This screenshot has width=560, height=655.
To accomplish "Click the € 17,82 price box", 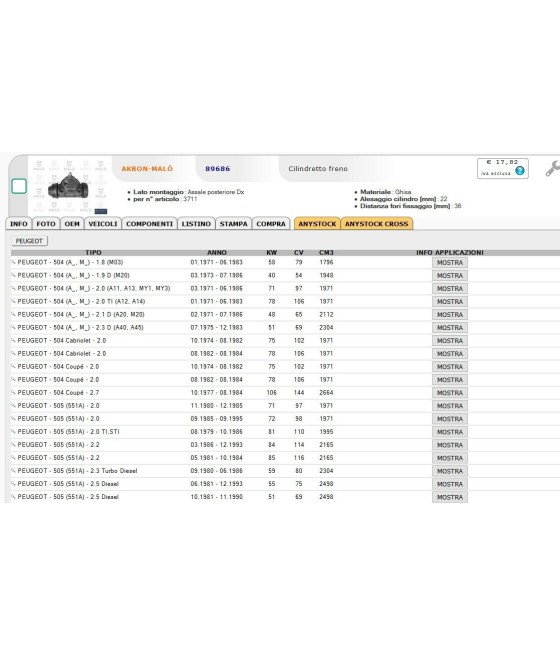I will (502, 168).
